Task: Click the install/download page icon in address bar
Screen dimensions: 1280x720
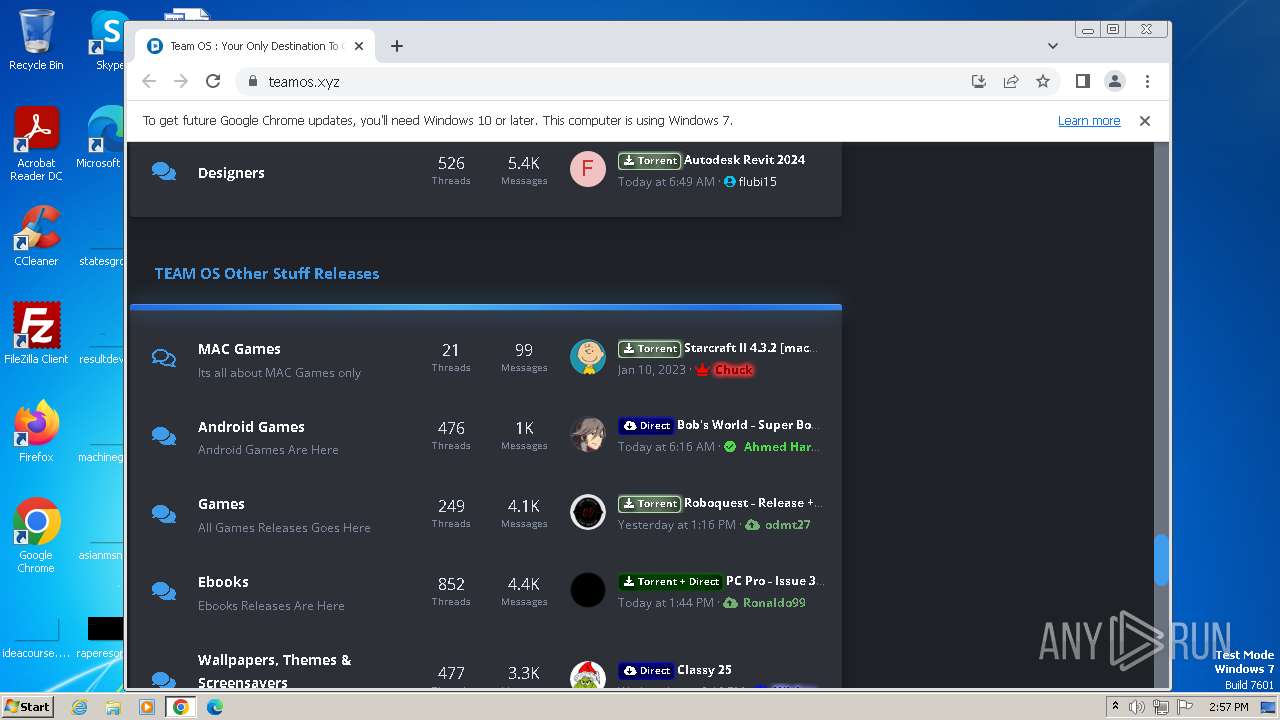Action: (979, 81)
